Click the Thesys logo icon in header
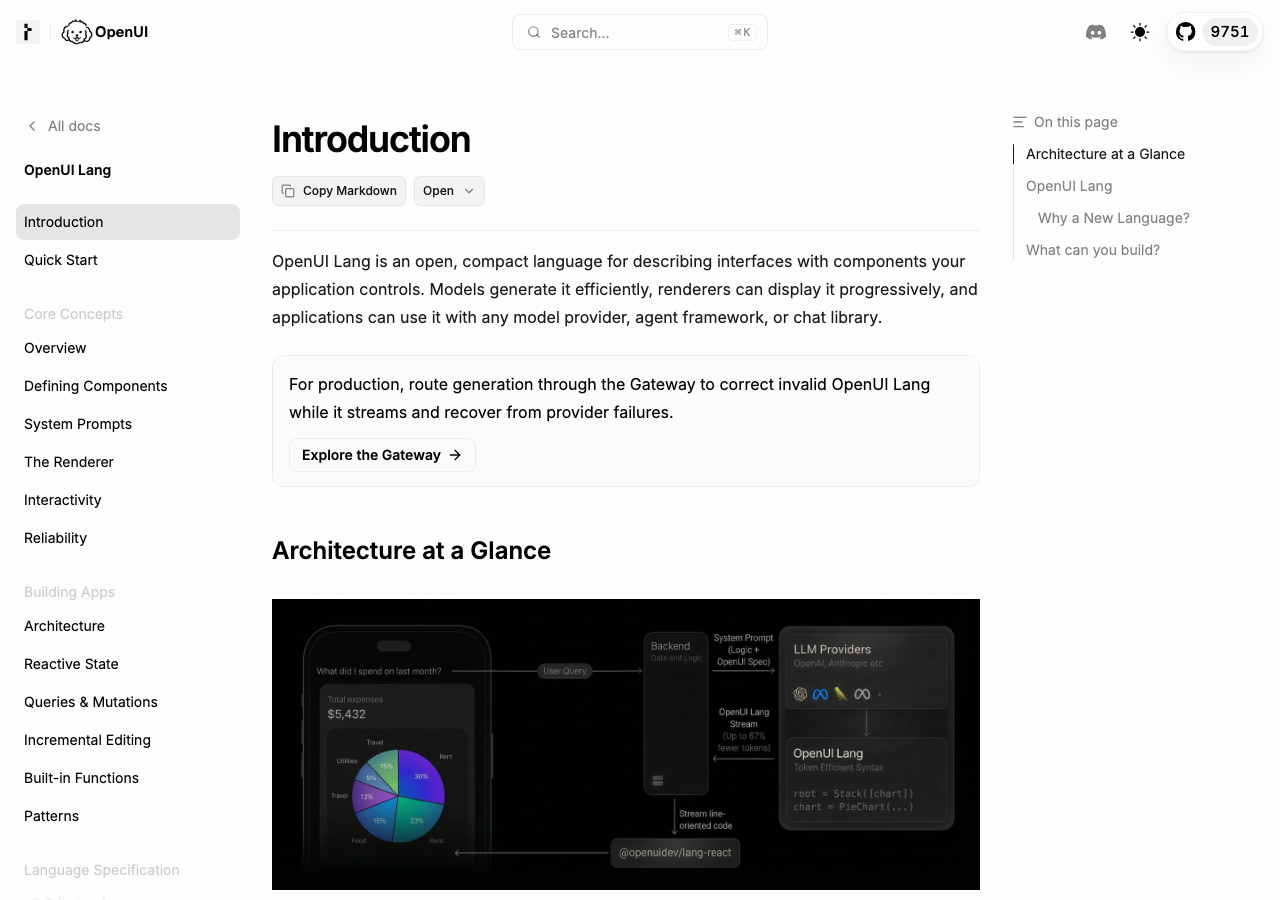The width and height of the screenshot is (1280, 900). click(x=28, y=32)
